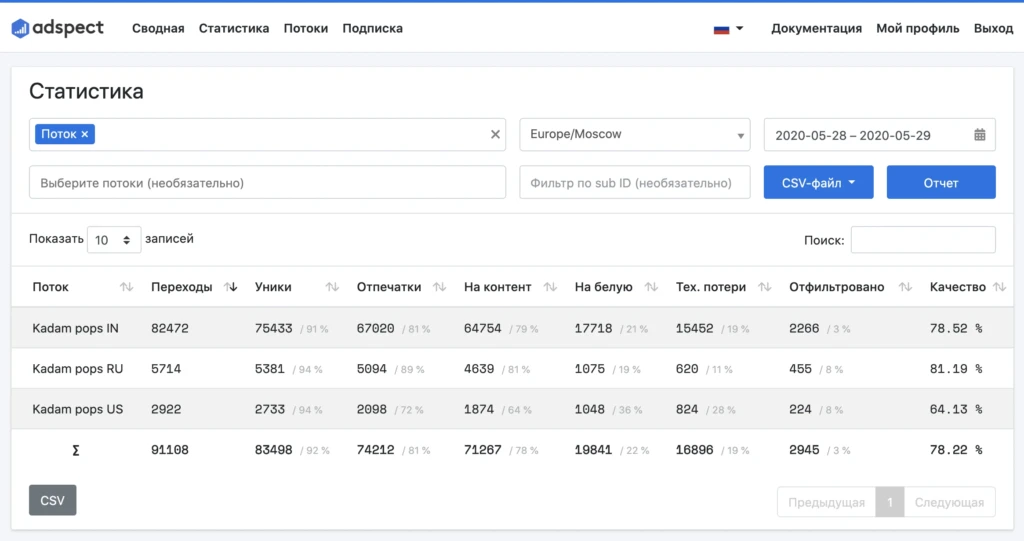Open the Сводная menu item
1024x541 pixels.
click(x=158, y=28)
